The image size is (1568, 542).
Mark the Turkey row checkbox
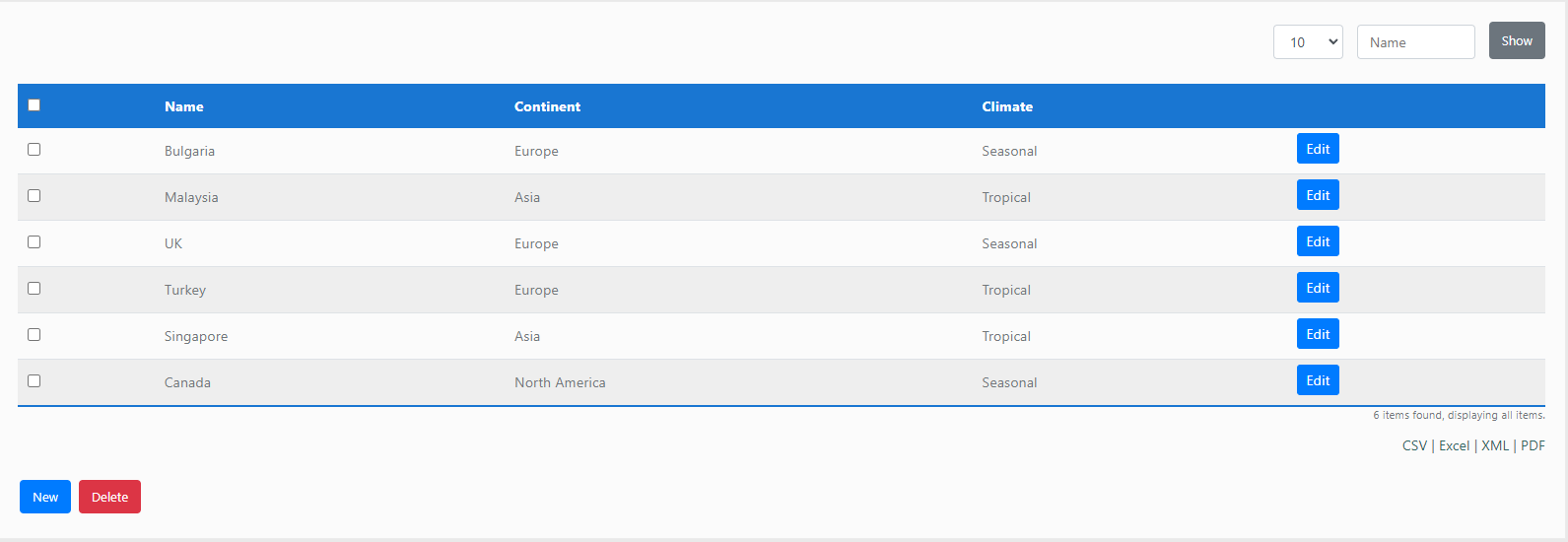pyautogui.click(x=34, y=289)
